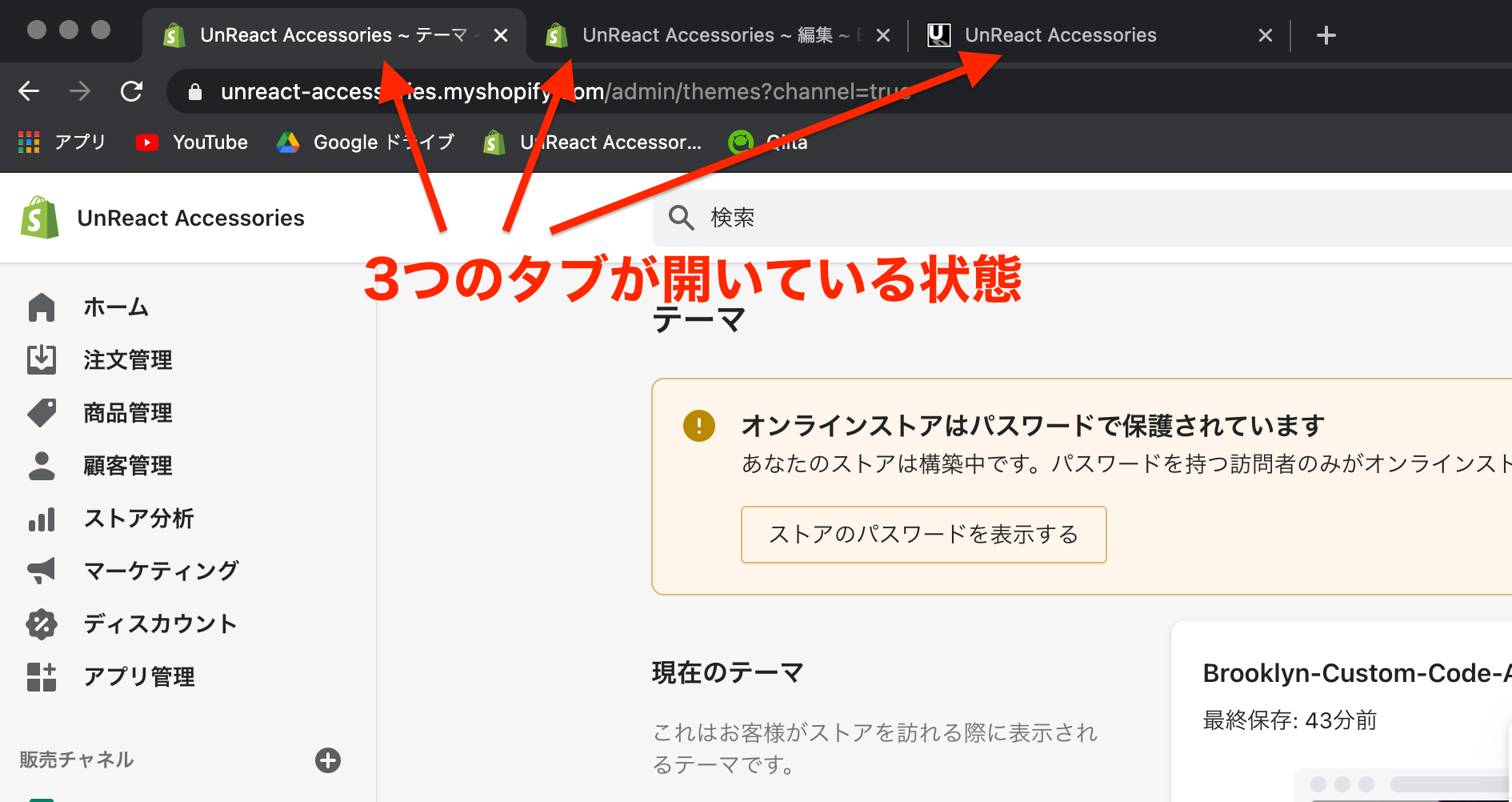The image size is (1512, 802).
Task: Open Orders via the 注文管理 inbox icon
Action: click(42, 360)
